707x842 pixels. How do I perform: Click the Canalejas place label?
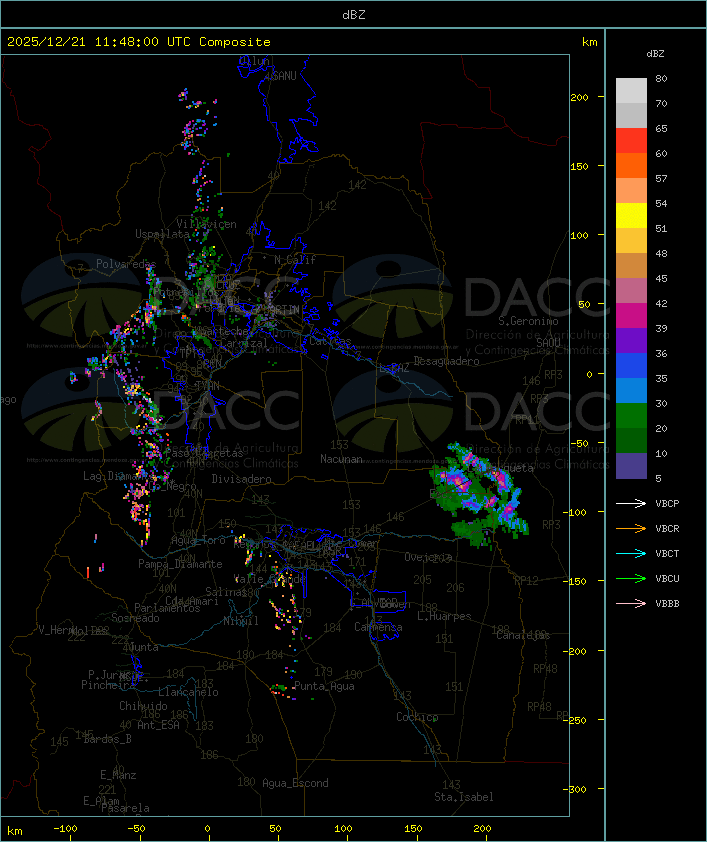[523, 635]
